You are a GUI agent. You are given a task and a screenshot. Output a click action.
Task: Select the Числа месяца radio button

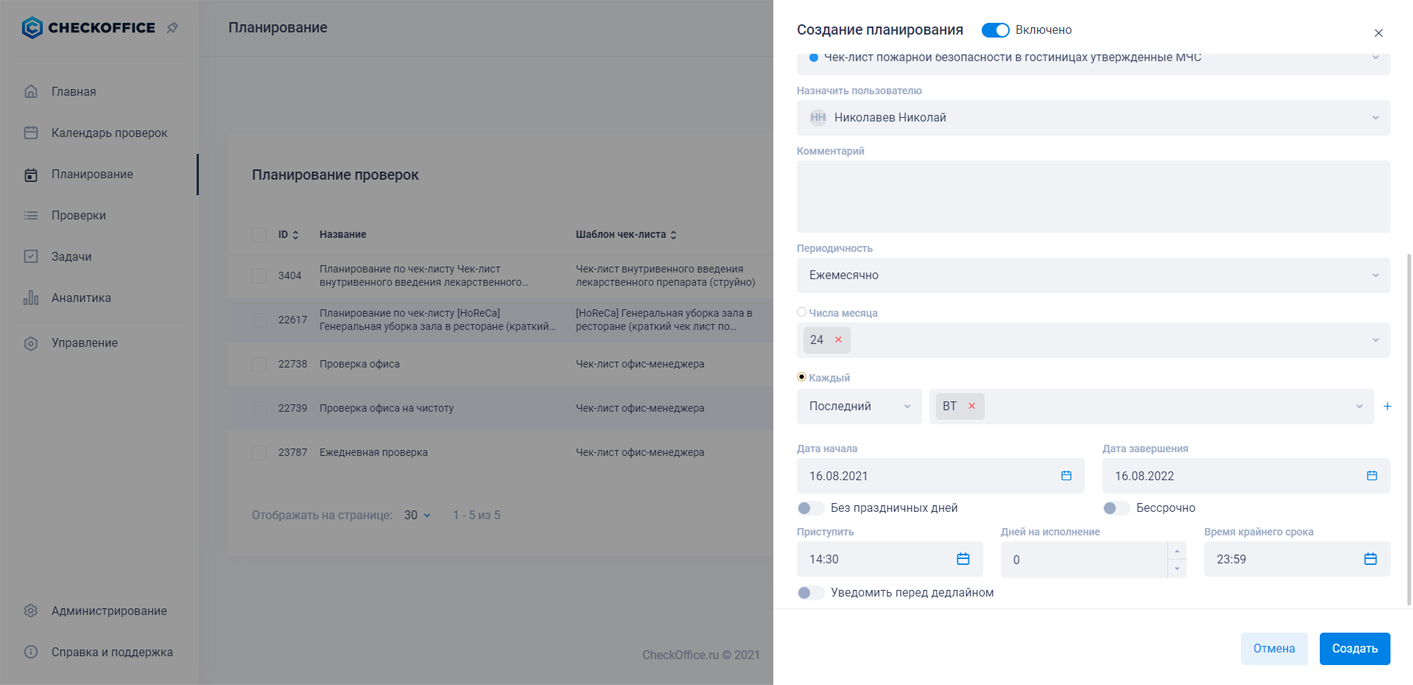point(800,311)
